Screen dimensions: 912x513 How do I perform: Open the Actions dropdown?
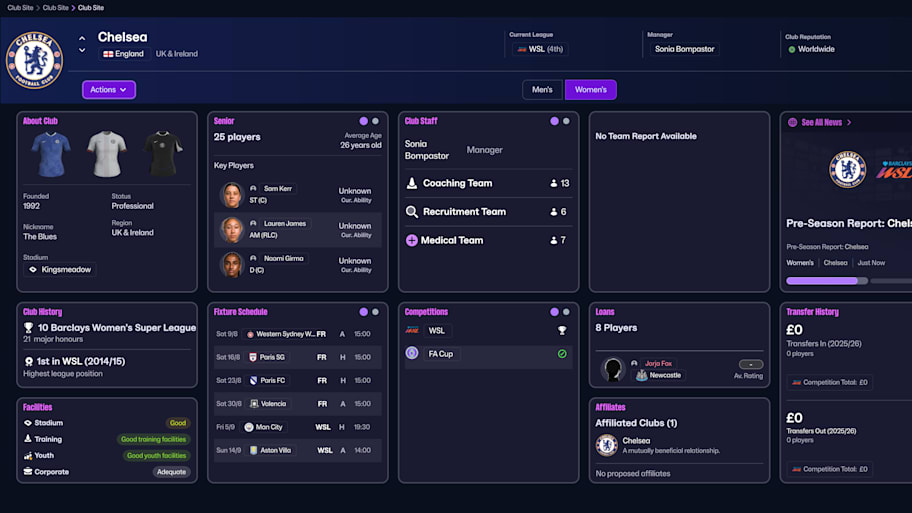click(x=109, y=90)
